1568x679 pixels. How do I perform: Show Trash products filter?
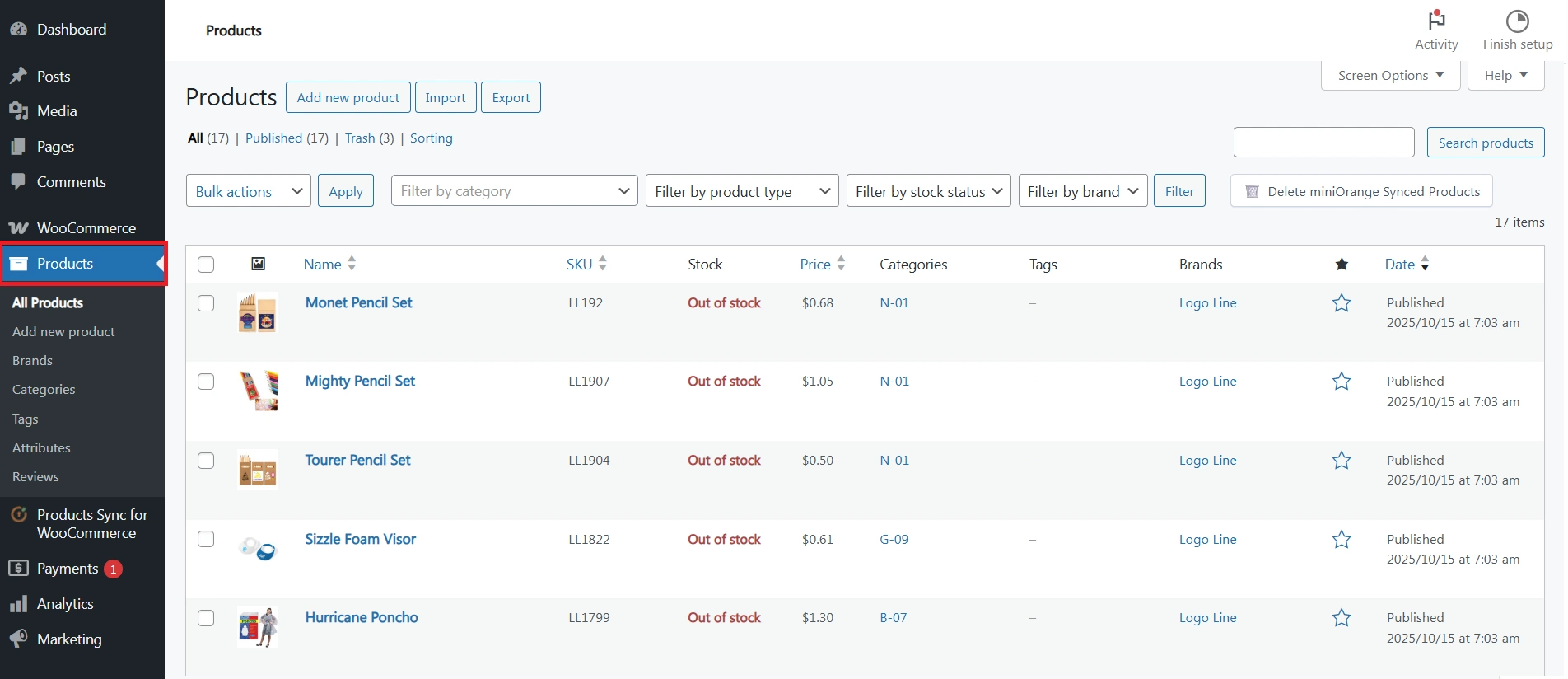pyautogui.click(x=360, y=138)
